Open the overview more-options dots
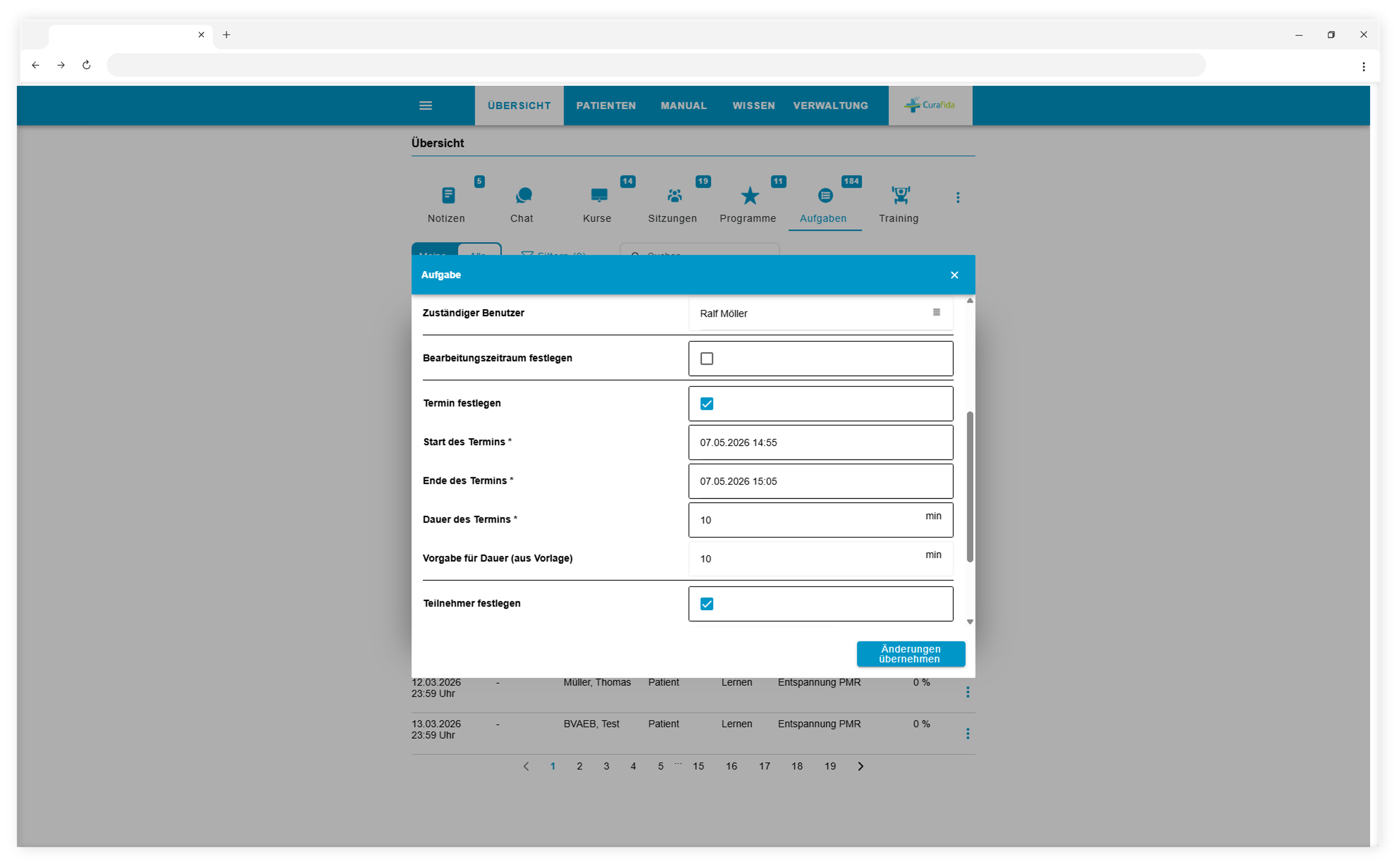Viewport: 1400px width, 867px height. (957, 198)
